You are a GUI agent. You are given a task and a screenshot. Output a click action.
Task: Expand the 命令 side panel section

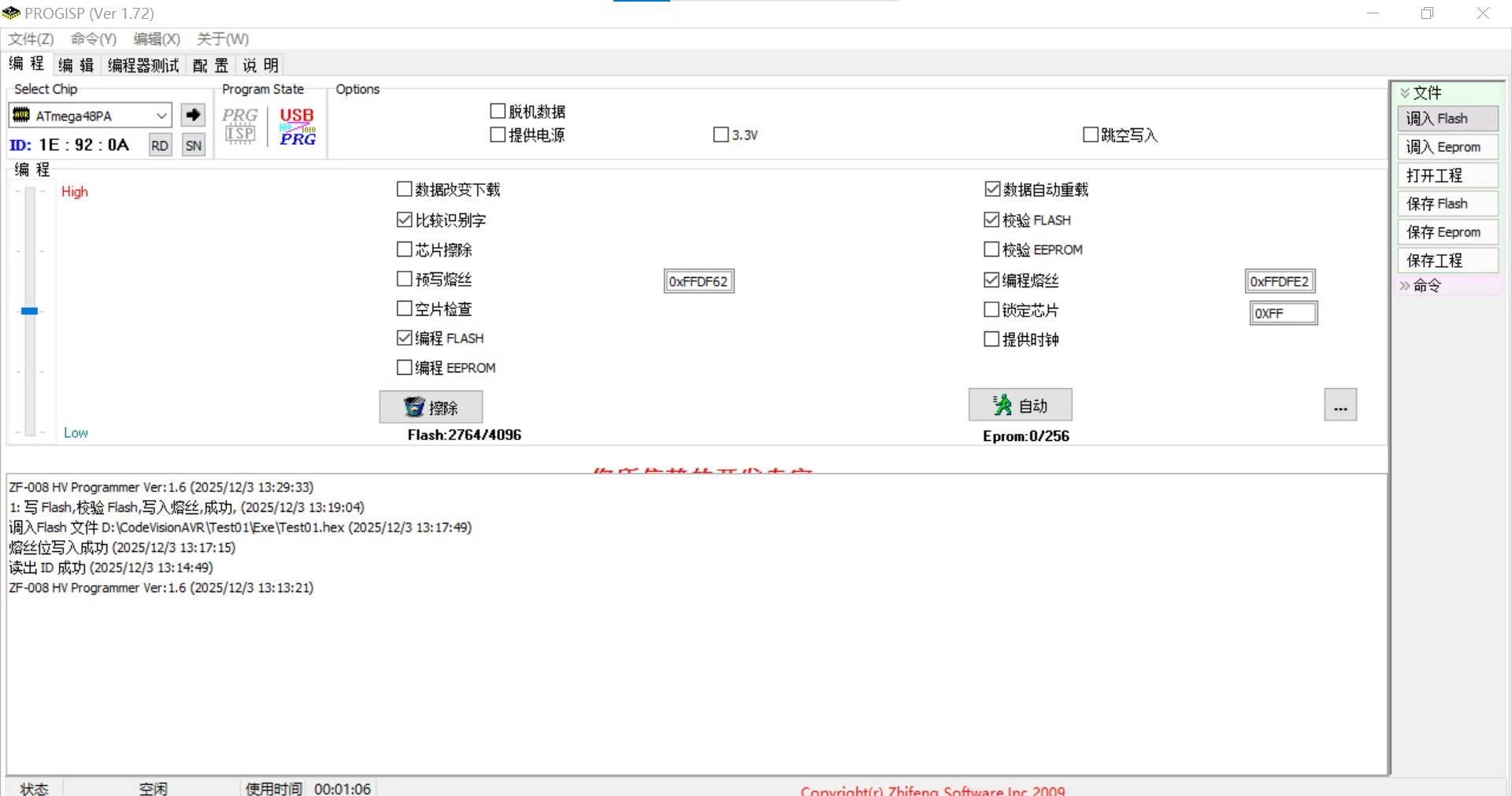[1405, 286]
